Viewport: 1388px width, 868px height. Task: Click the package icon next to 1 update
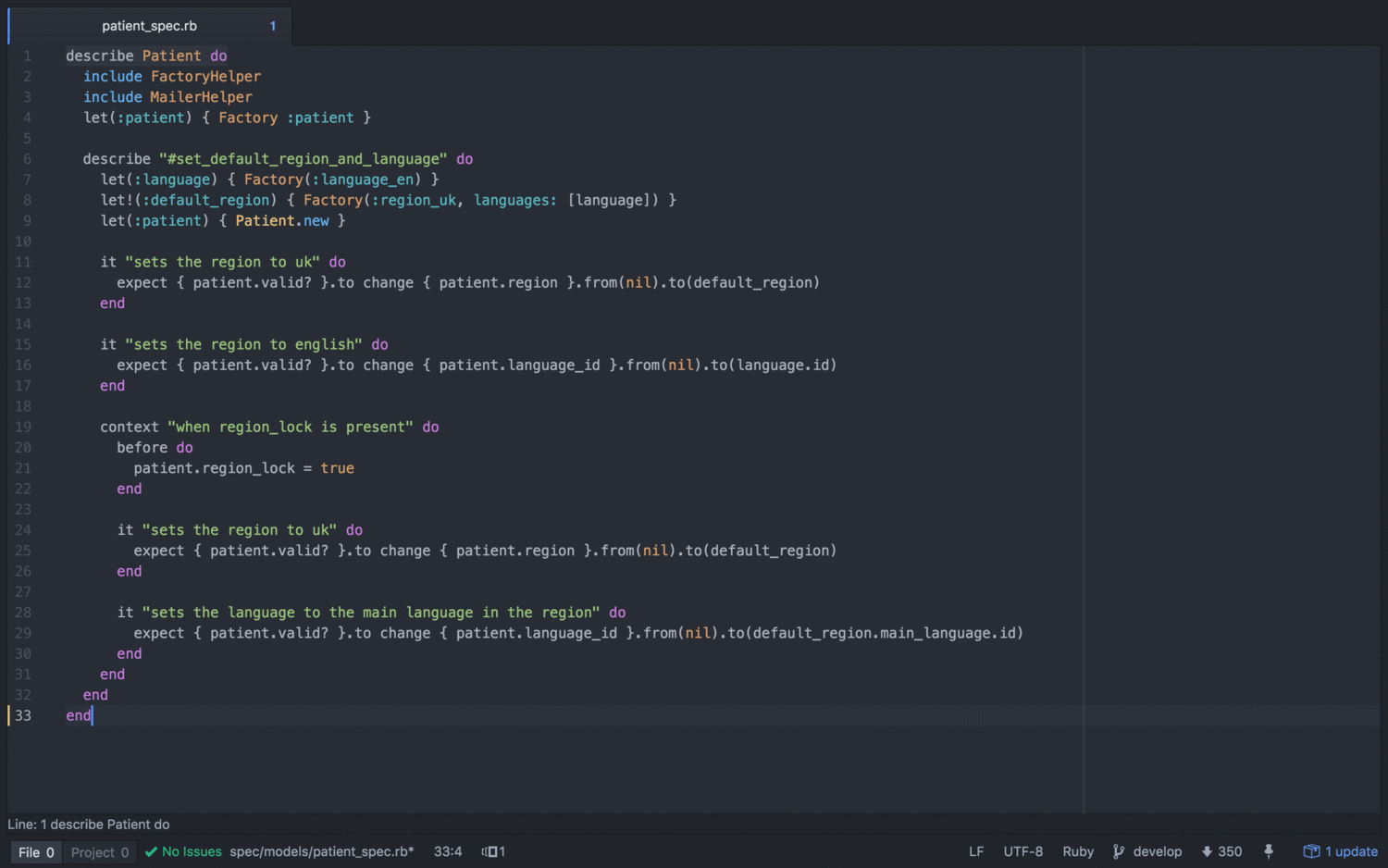click(1311, 851)
